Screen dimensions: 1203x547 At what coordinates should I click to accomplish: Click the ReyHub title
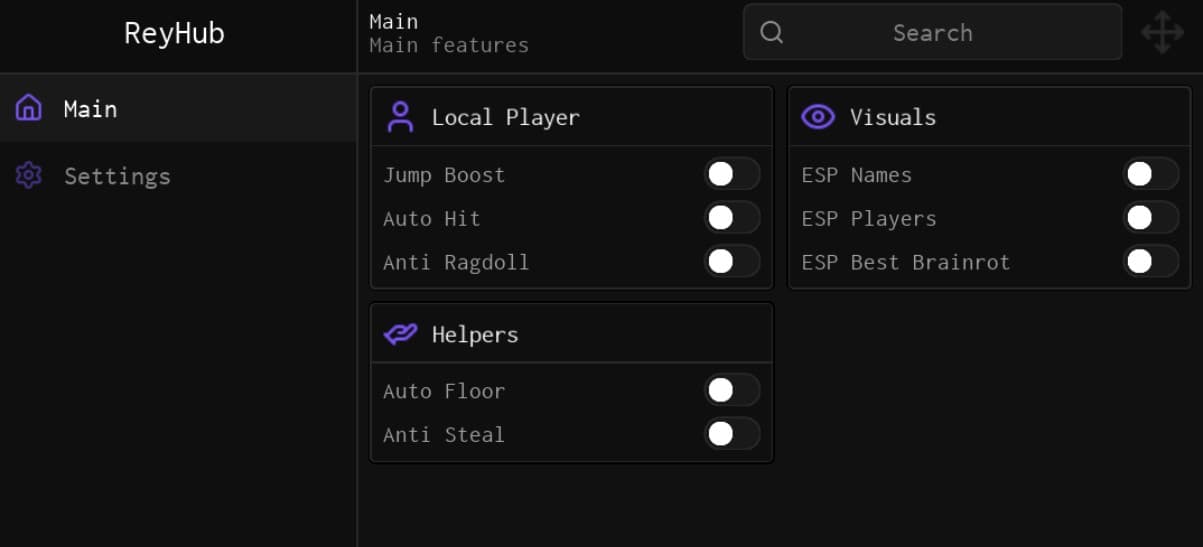(174, 33)
